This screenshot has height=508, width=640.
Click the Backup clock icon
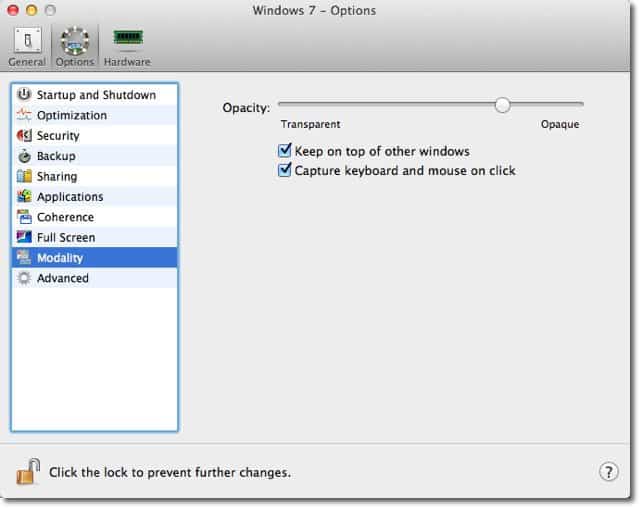coord(24,156)
